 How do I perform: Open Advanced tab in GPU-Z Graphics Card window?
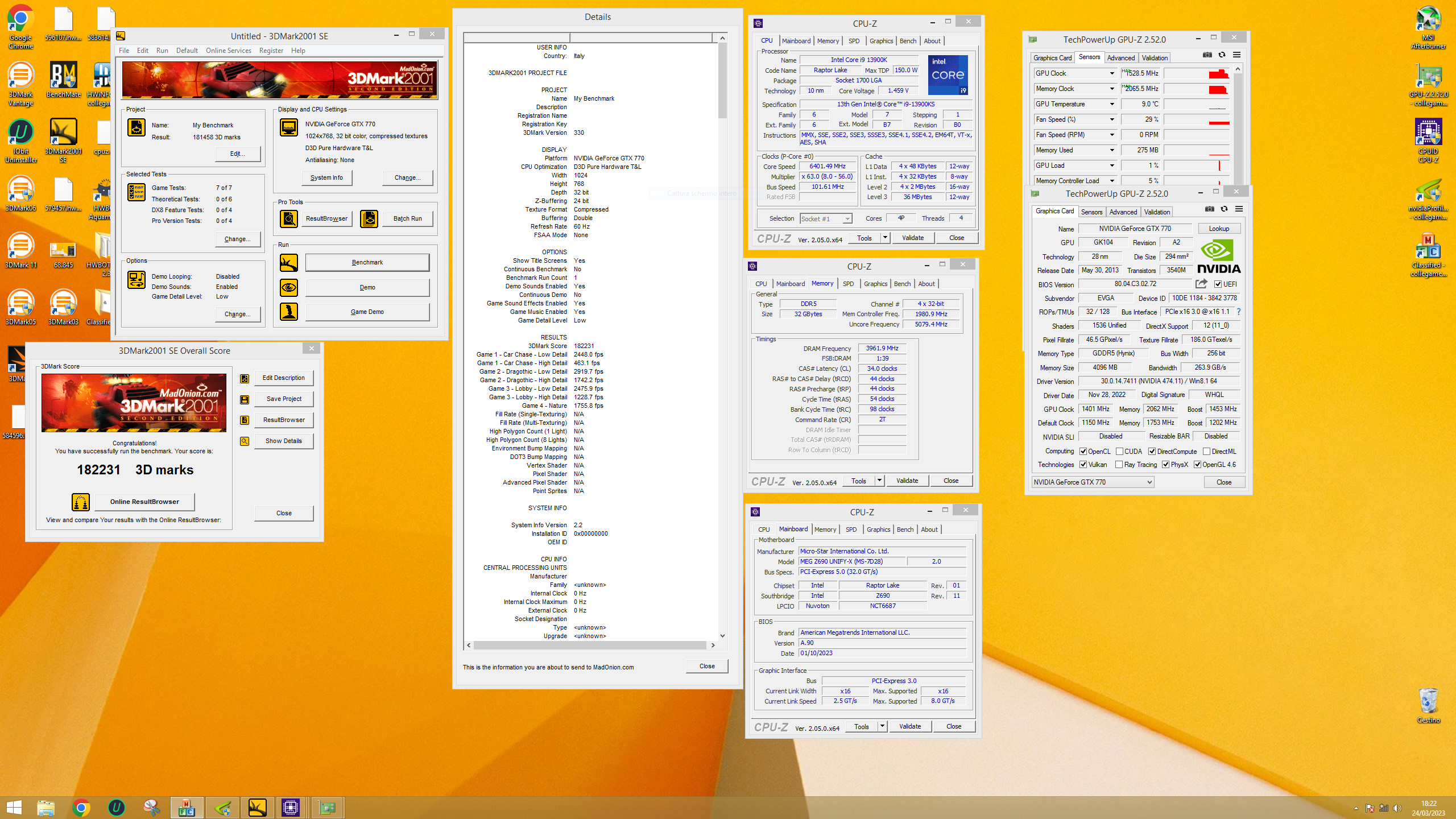[1123, 212]
